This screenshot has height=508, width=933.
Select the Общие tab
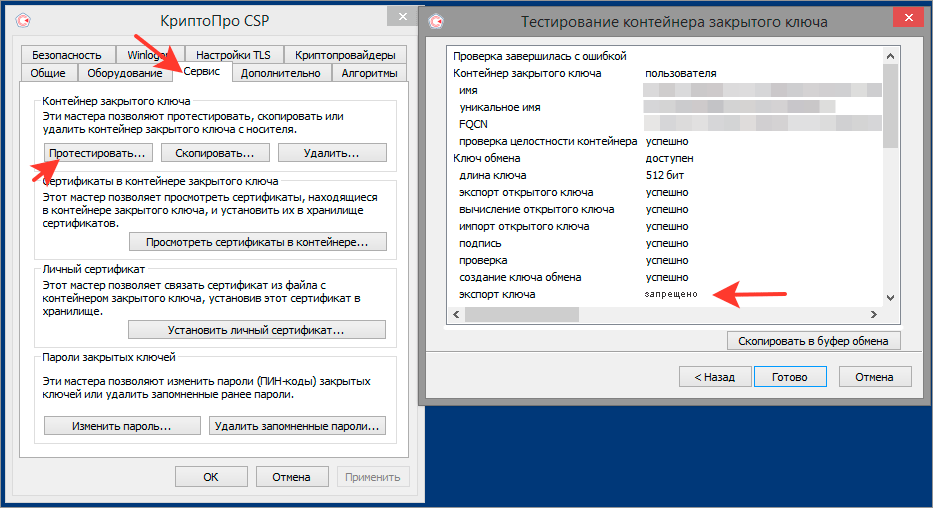[x=49, y=73]
